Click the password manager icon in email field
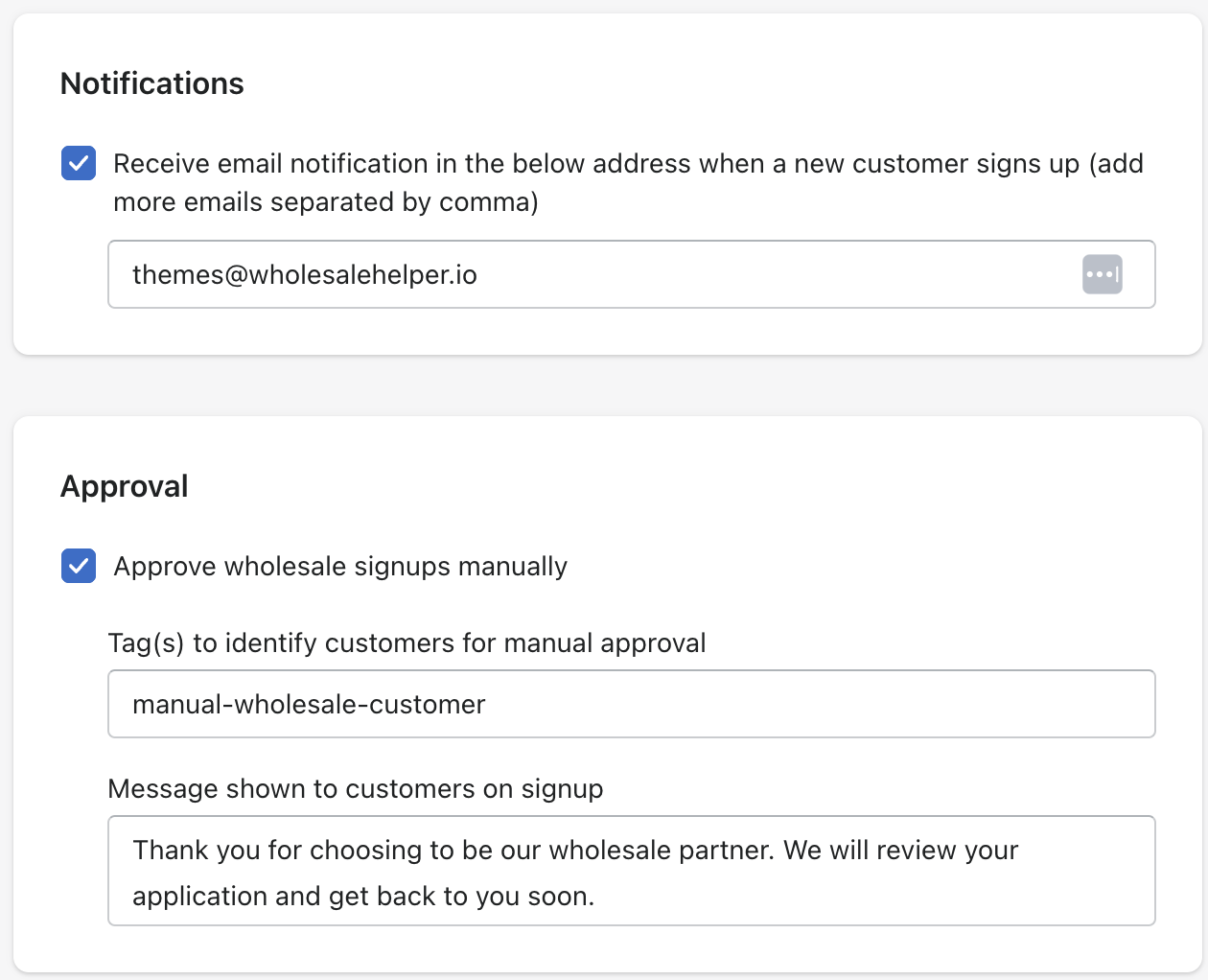The width and height of the screenshot is (1208, 980). 1102,274
